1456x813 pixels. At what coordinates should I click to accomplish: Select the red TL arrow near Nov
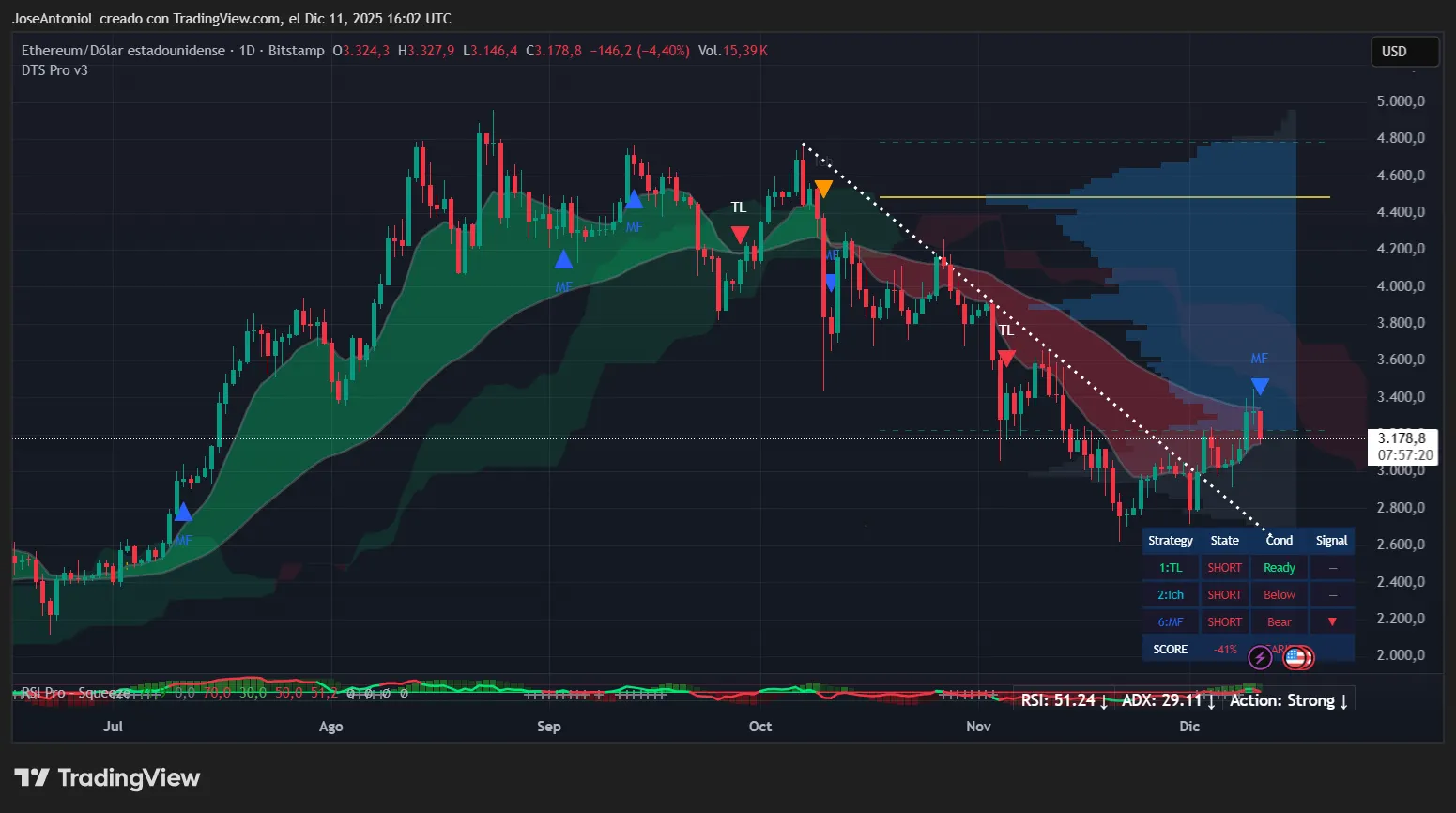tap(1006, 357)
